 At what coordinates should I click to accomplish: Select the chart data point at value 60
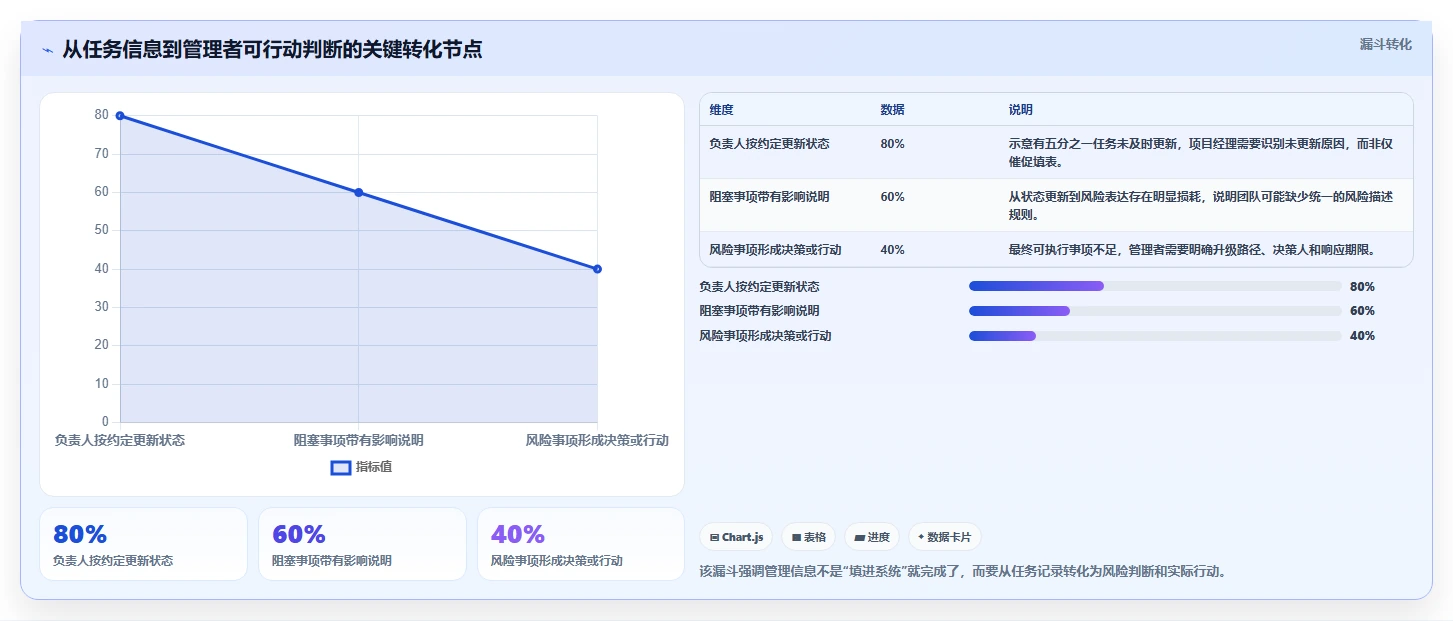(x=358, y=192)
